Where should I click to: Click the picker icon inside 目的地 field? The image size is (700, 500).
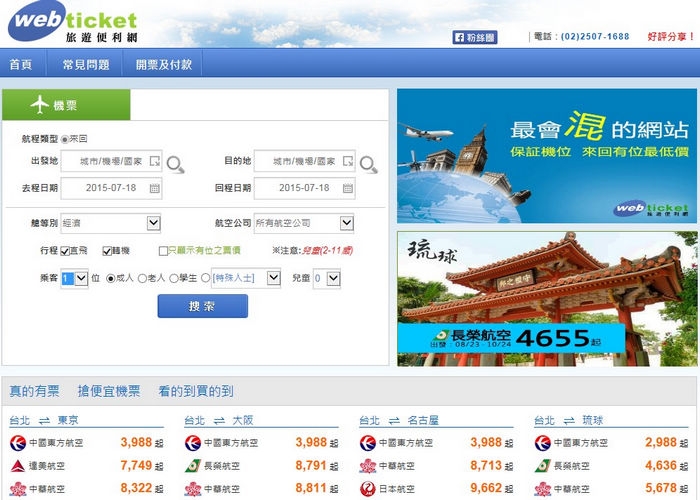[348, 161]
